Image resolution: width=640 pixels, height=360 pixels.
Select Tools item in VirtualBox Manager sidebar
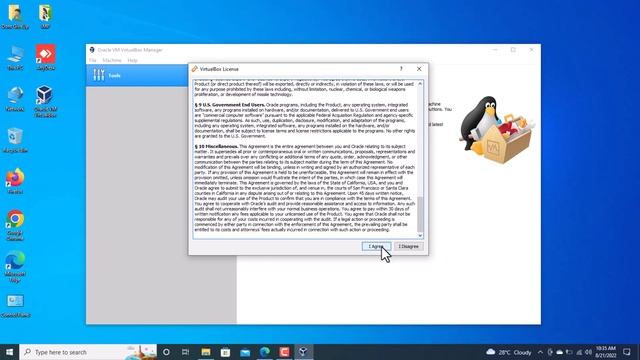tap(137, 75)
